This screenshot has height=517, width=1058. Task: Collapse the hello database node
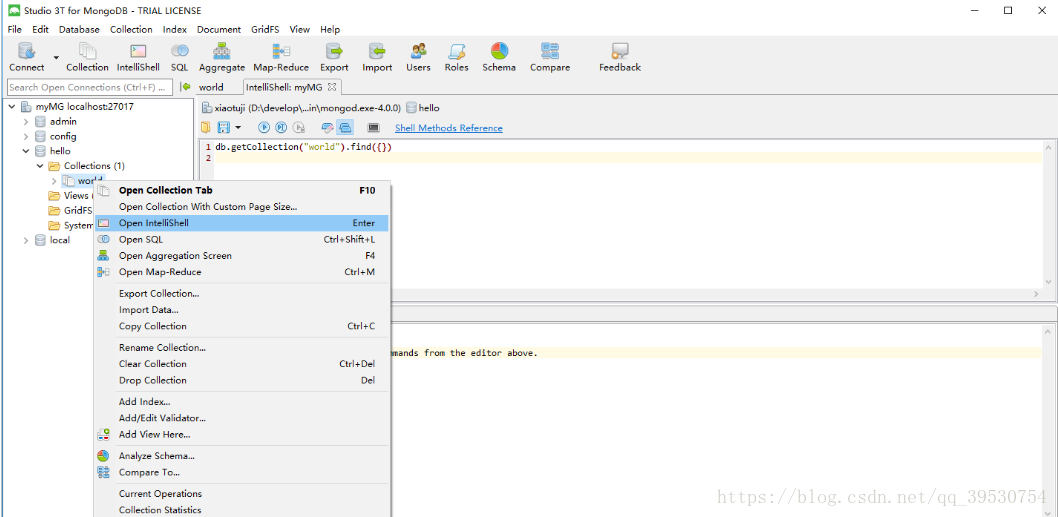(x=26, y=151)
